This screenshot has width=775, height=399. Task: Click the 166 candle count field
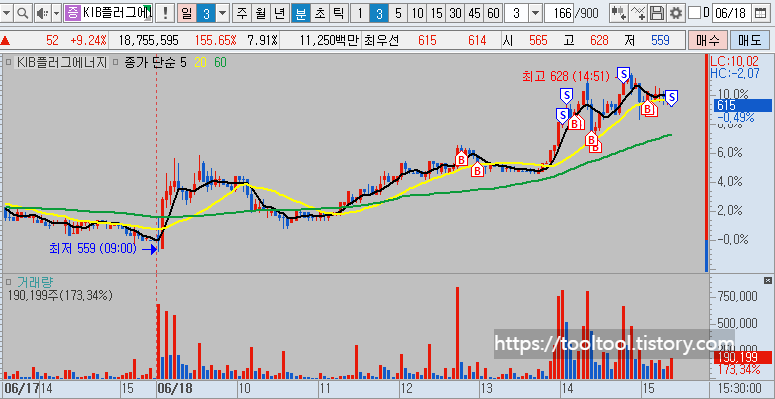561,13
